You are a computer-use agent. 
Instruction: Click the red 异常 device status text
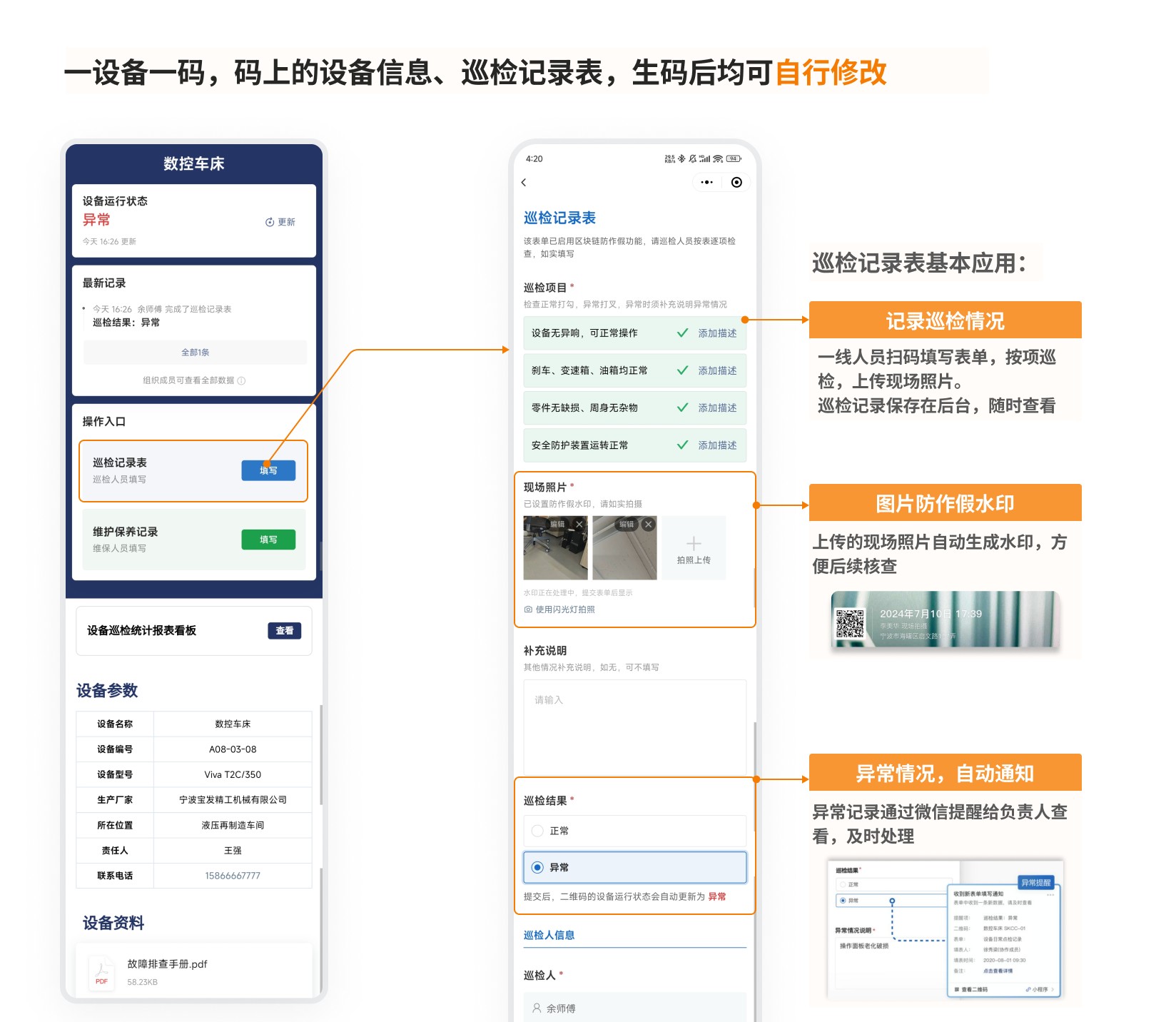tap(96, 220)
